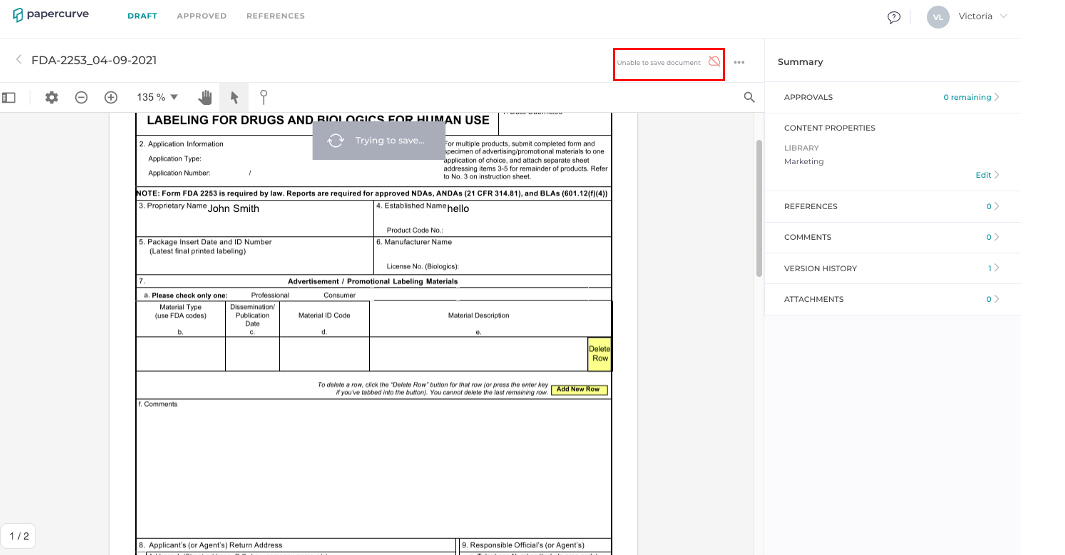Click the unable-to-save cloud icon

pos(714,62)
